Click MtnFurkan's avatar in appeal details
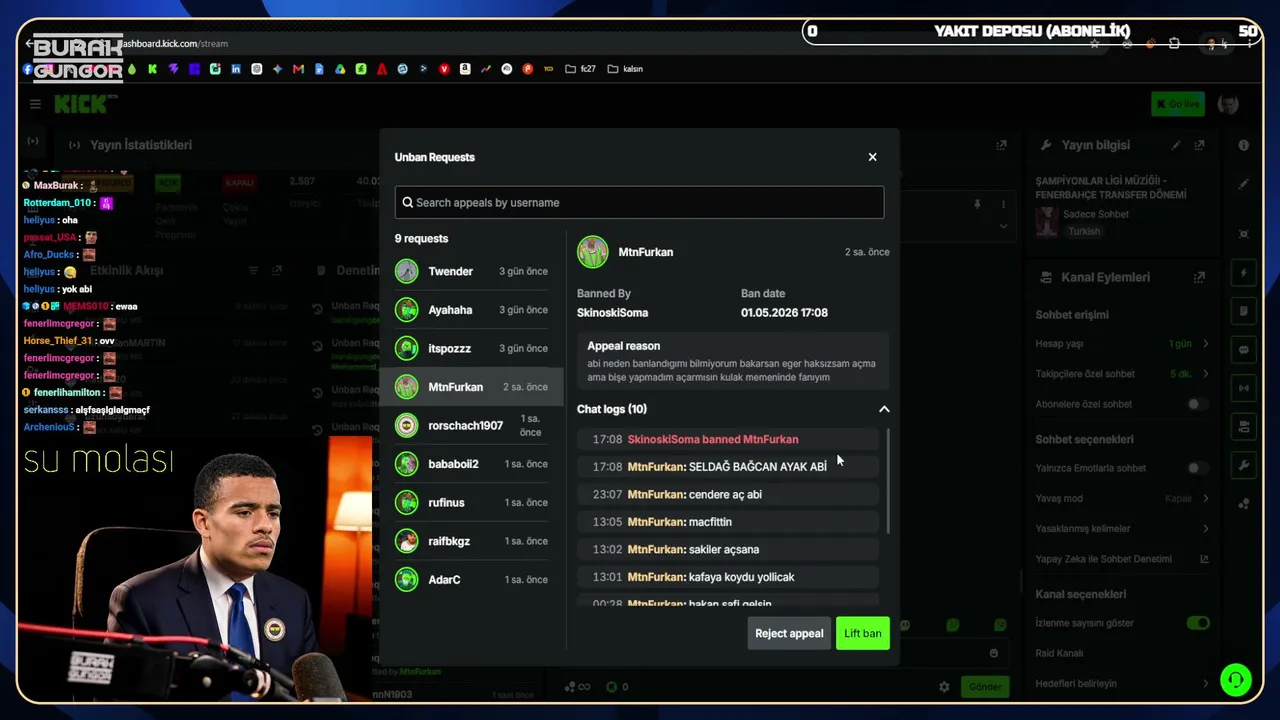Screen dimensions: 1280x720 click(593, 252)
